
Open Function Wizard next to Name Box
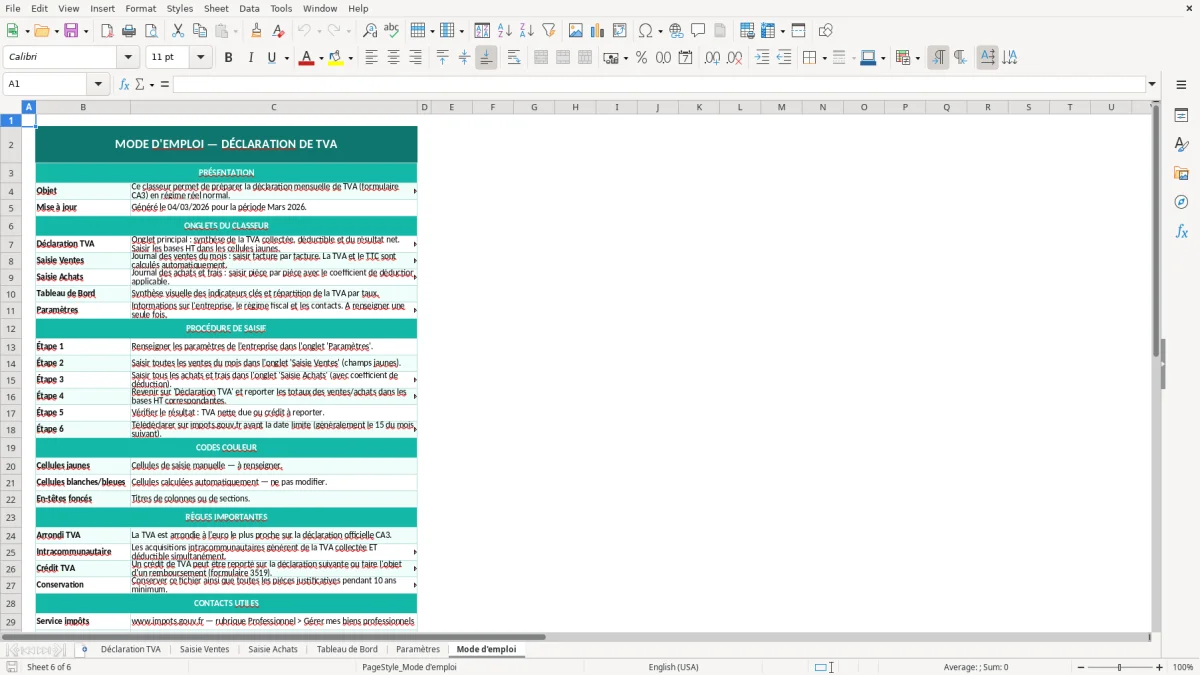124,84
